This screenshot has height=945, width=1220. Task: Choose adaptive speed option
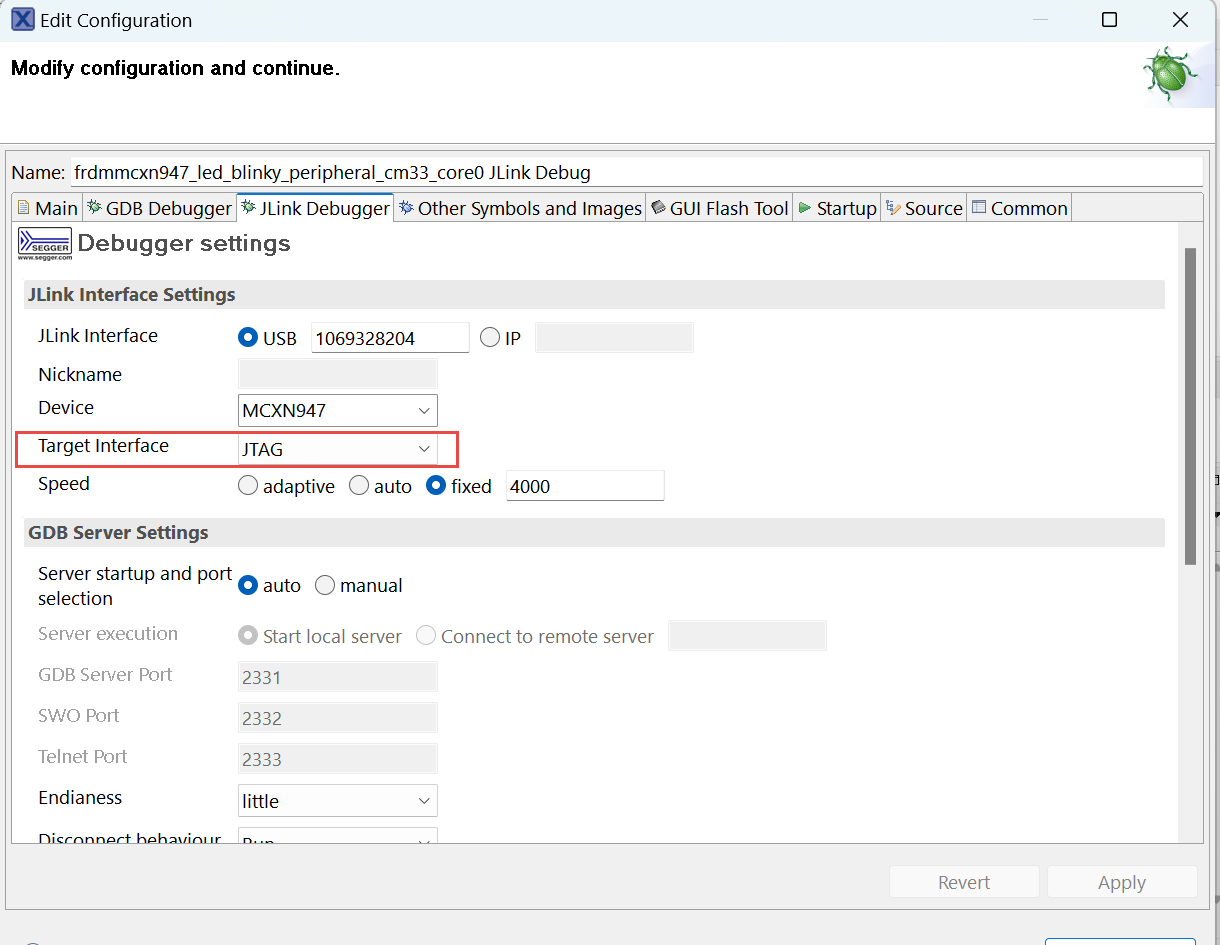click(x=248, y=486)
